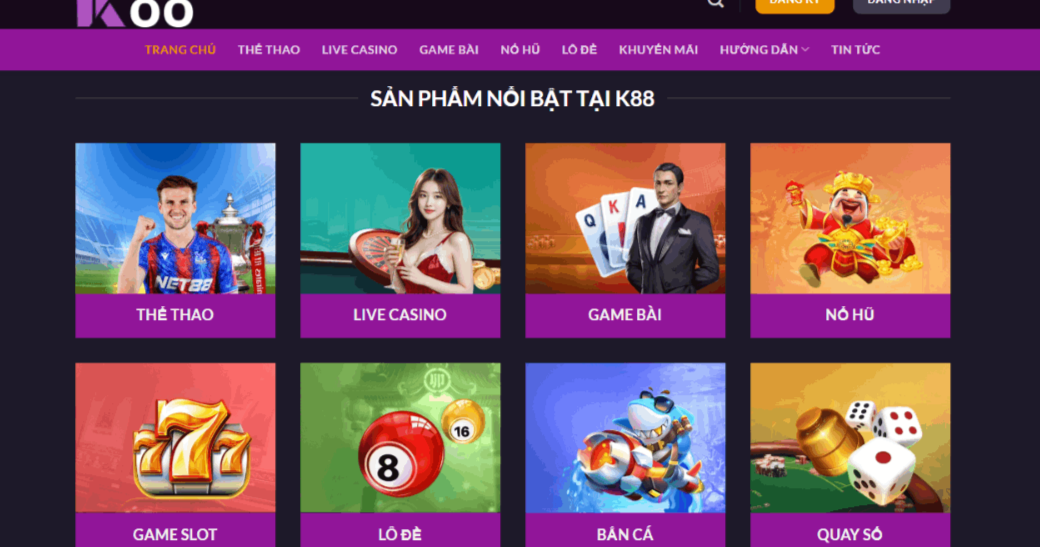The width and height of the screenshot is (1040, 547).
Task: Expand the Hướng Dẫn dropdown chevron
Action: [x=805, y=50]
